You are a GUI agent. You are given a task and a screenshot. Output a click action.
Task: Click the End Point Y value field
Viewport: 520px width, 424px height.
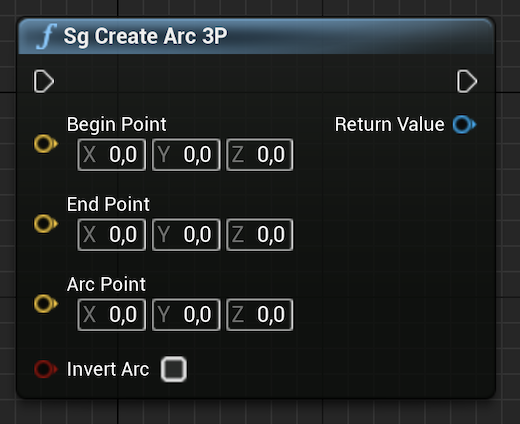(186, 235)
